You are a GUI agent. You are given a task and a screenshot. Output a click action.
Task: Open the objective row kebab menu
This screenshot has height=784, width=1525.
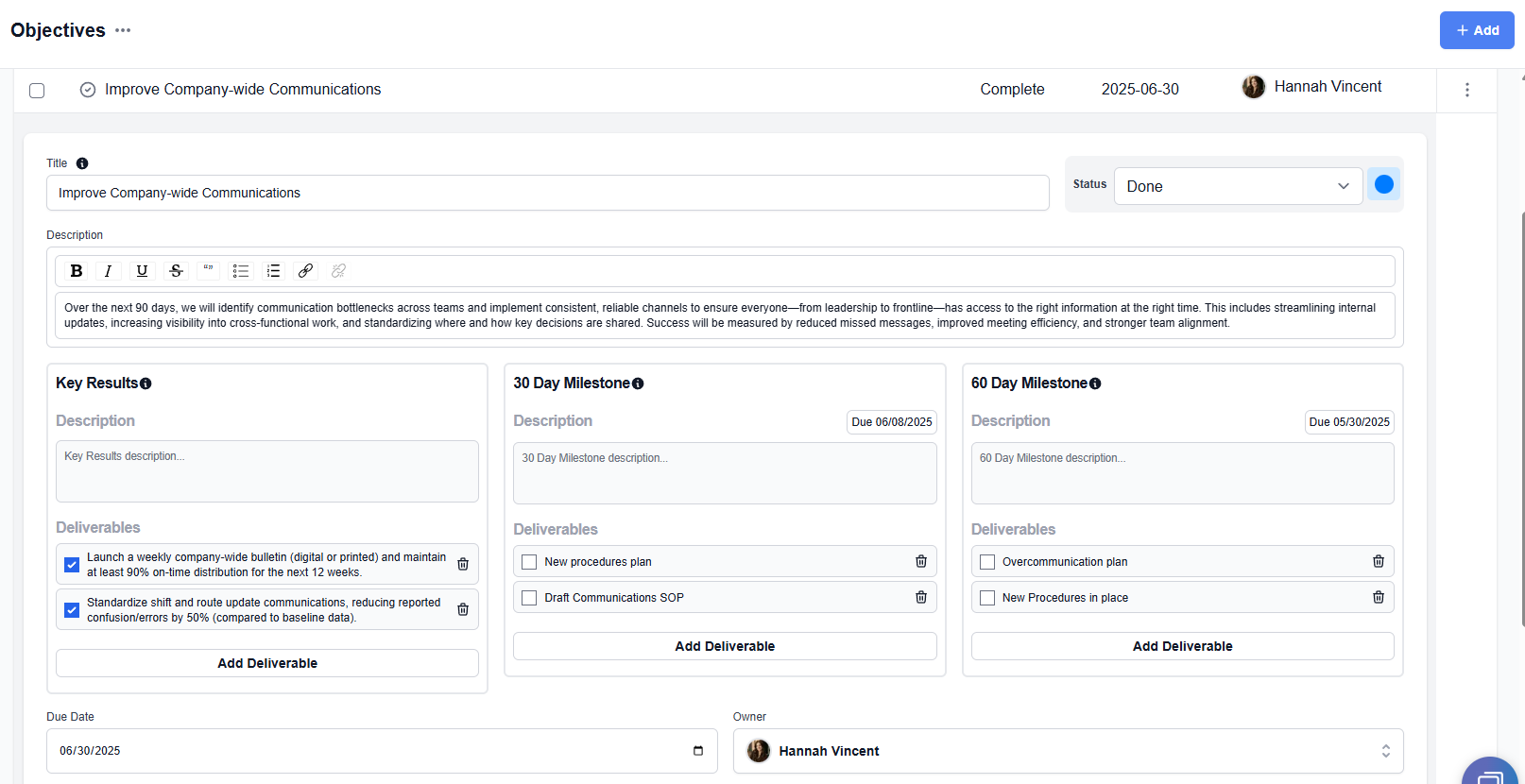pos(1466,90)
